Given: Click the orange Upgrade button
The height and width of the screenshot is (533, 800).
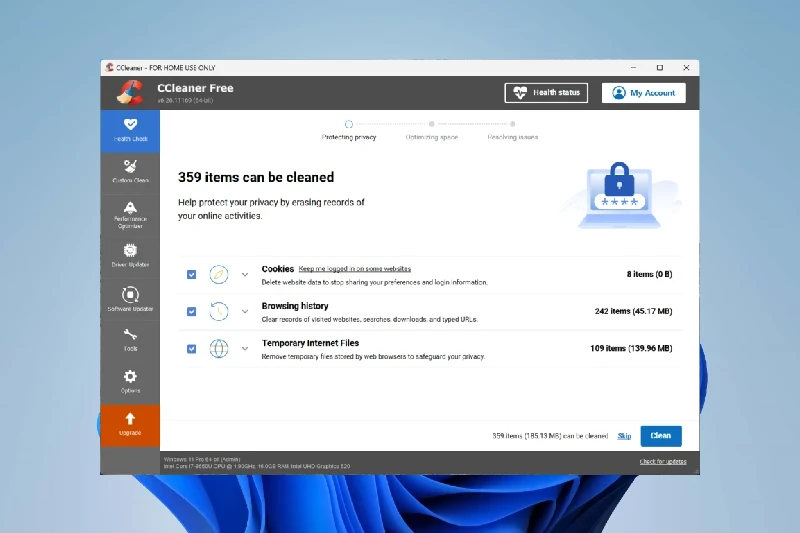Looking at the screenshot, I should point(130,425).
